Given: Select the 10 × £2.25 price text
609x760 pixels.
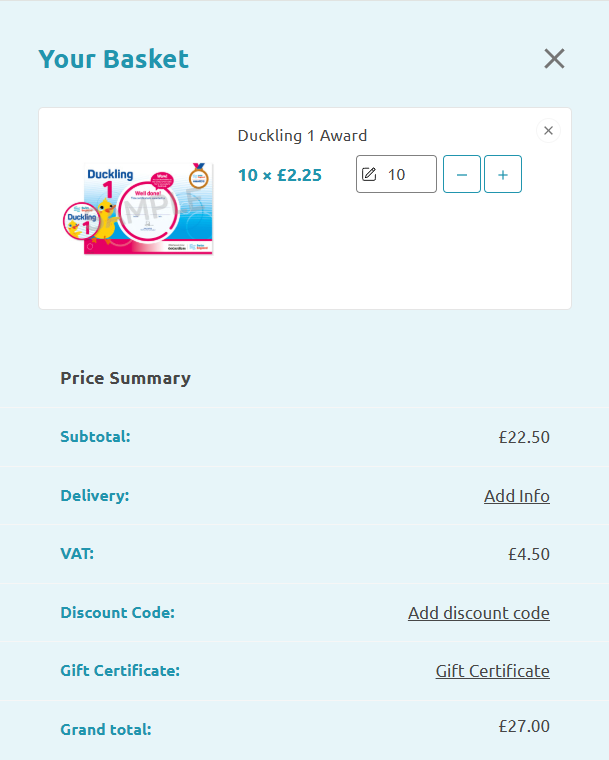Looking at the screenshot, I should pyautogui.click(x=280, y=175).
